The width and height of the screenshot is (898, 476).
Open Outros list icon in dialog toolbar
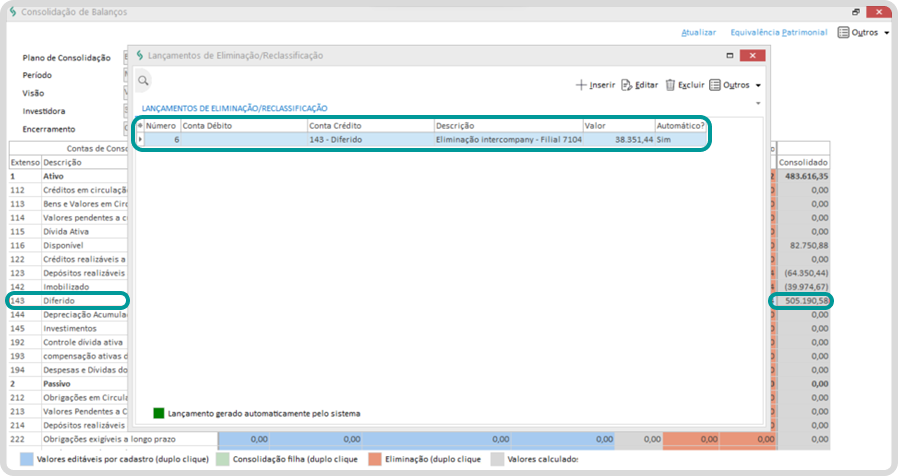[714, 85]
